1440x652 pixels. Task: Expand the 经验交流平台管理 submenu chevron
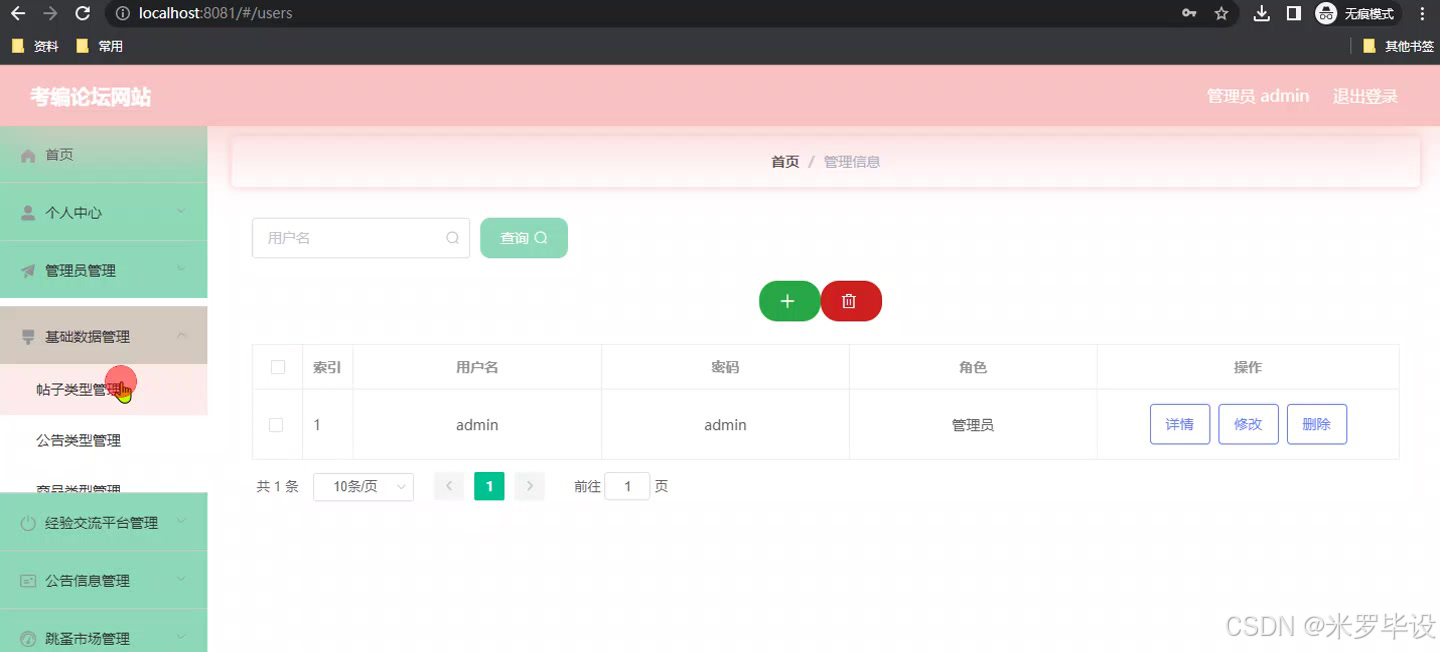182,522
